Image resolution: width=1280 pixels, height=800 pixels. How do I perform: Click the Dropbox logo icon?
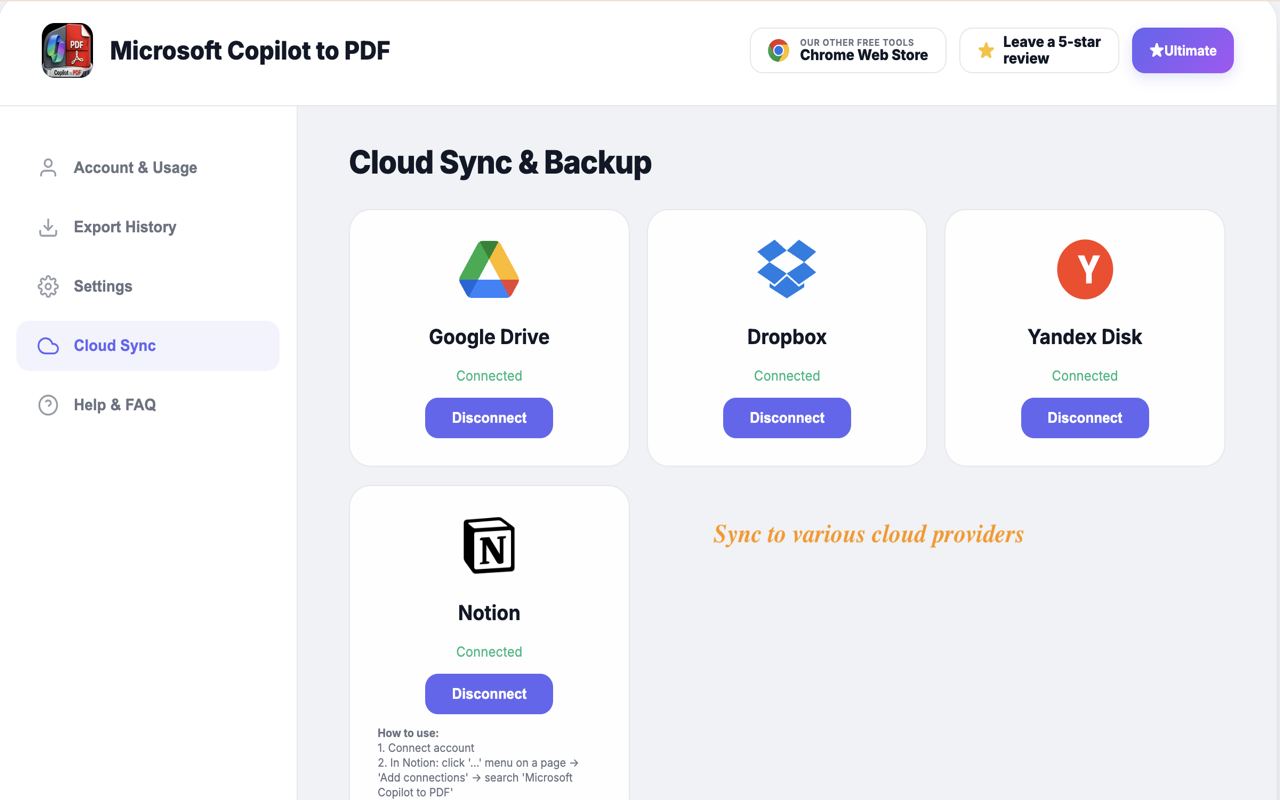point(787,269)
